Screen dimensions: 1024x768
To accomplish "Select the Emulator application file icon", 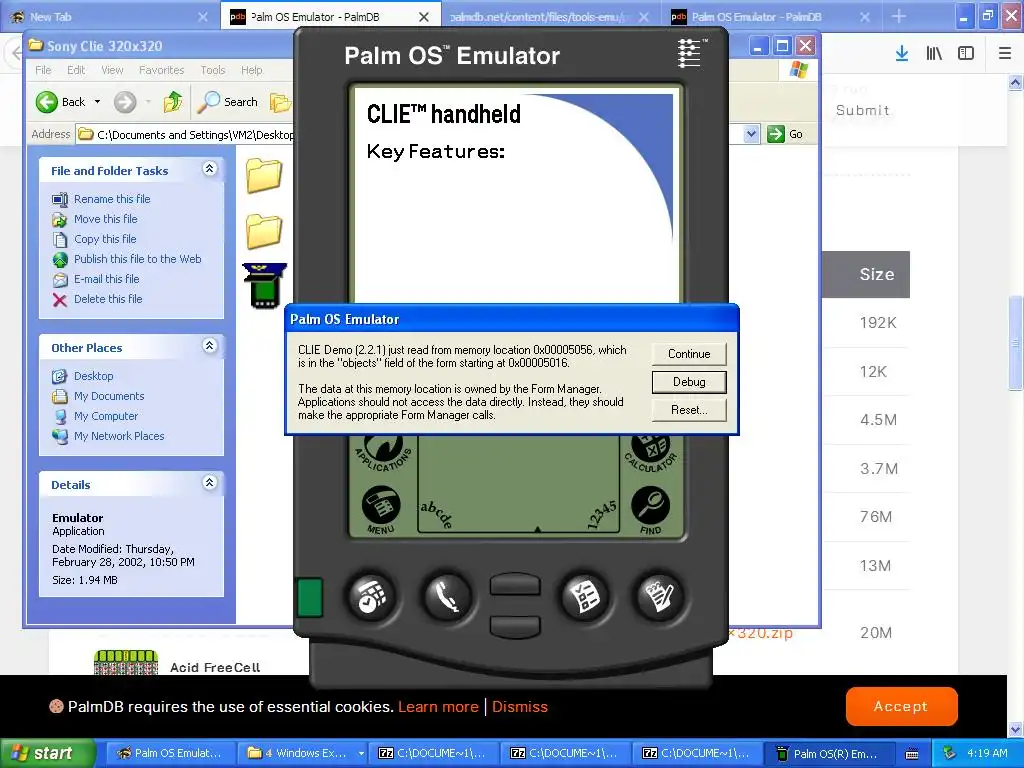I will [x=264, y=285].
